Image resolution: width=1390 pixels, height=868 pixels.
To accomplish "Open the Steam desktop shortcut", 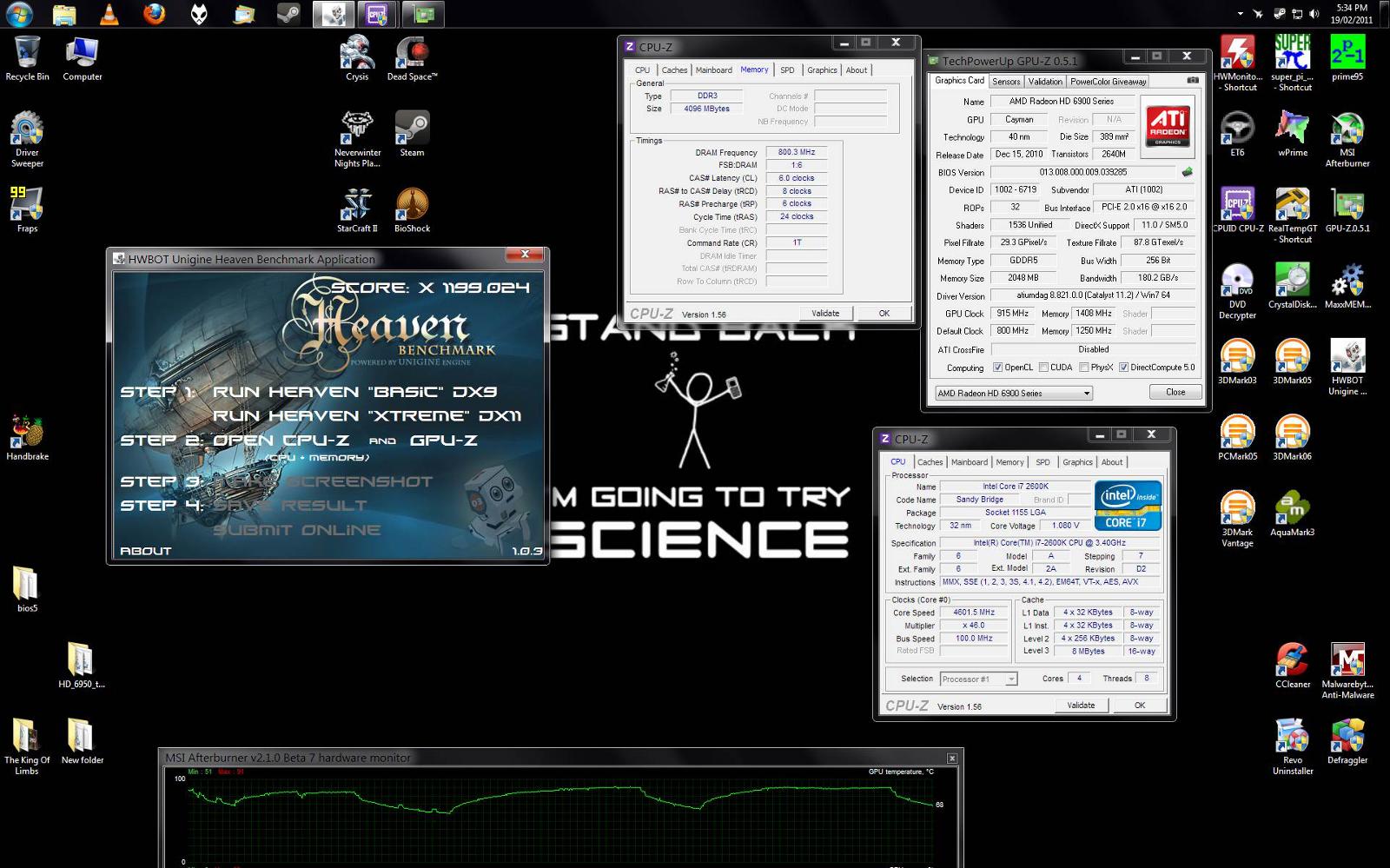I will [x=412, y=134].
